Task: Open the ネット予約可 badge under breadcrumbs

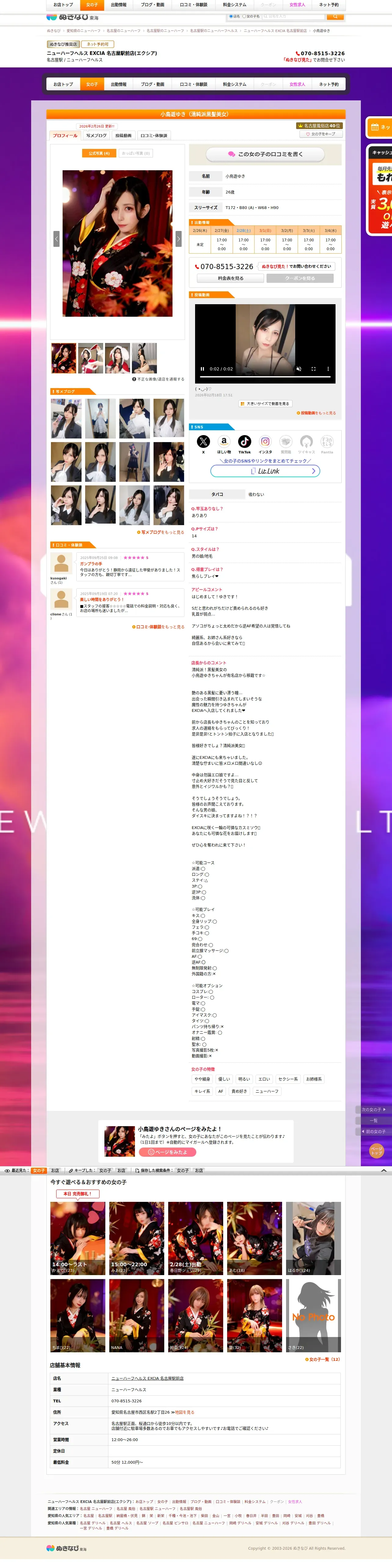Action: pyautogui.click(x=97, y=45)
